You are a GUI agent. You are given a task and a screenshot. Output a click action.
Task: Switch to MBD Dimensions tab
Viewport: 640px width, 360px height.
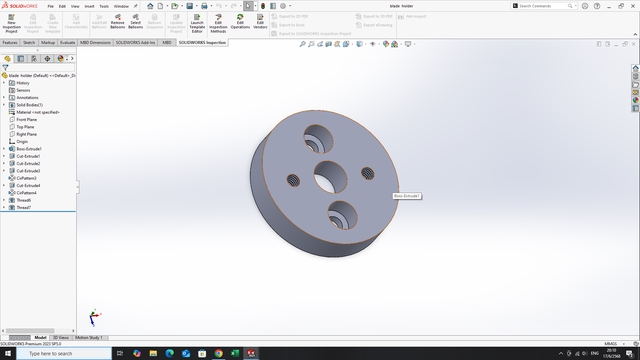pos(95,42)
